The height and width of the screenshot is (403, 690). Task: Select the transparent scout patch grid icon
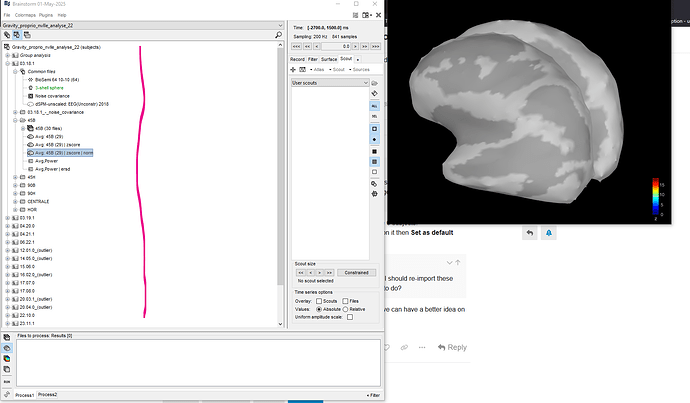click(374, 161)
